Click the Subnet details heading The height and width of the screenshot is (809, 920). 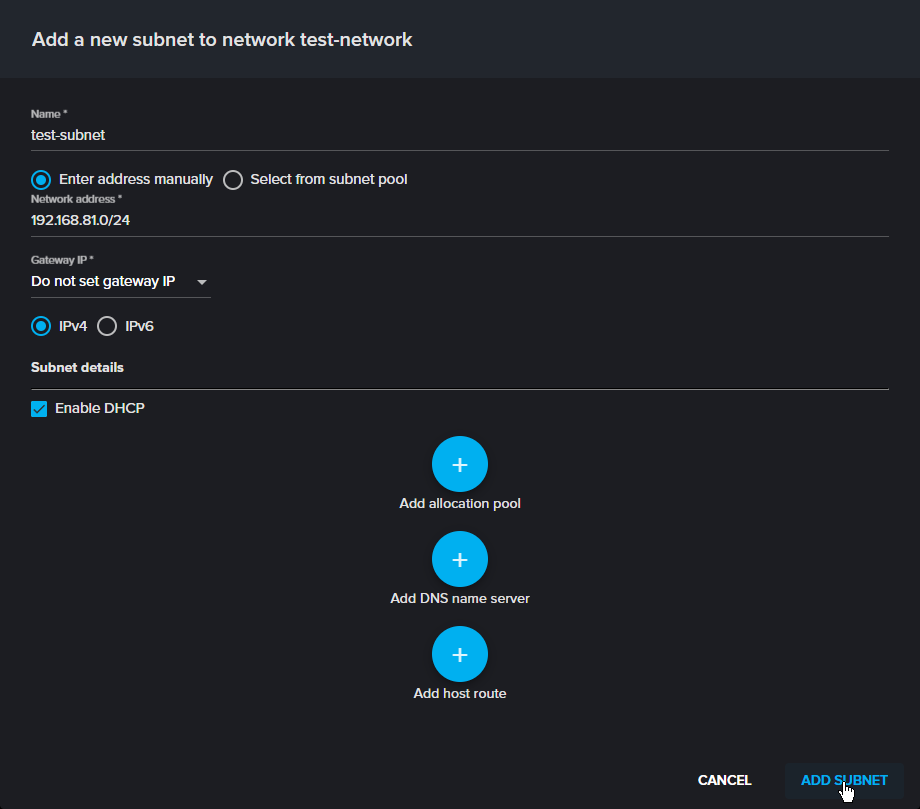(77, 367)
